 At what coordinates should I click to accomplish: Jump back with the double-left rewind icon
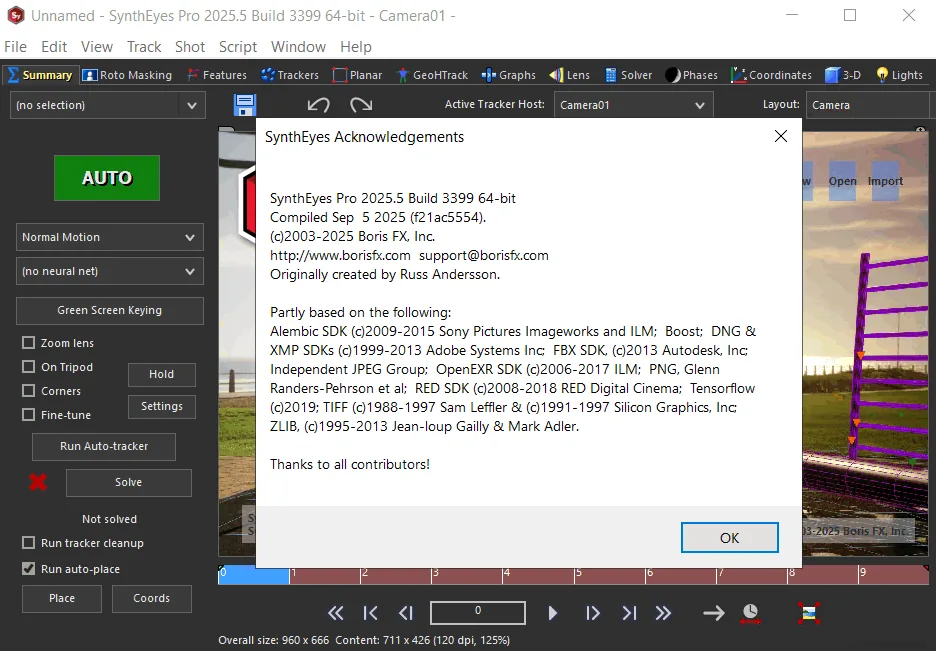pyautogui.click(x=335, y=613)
